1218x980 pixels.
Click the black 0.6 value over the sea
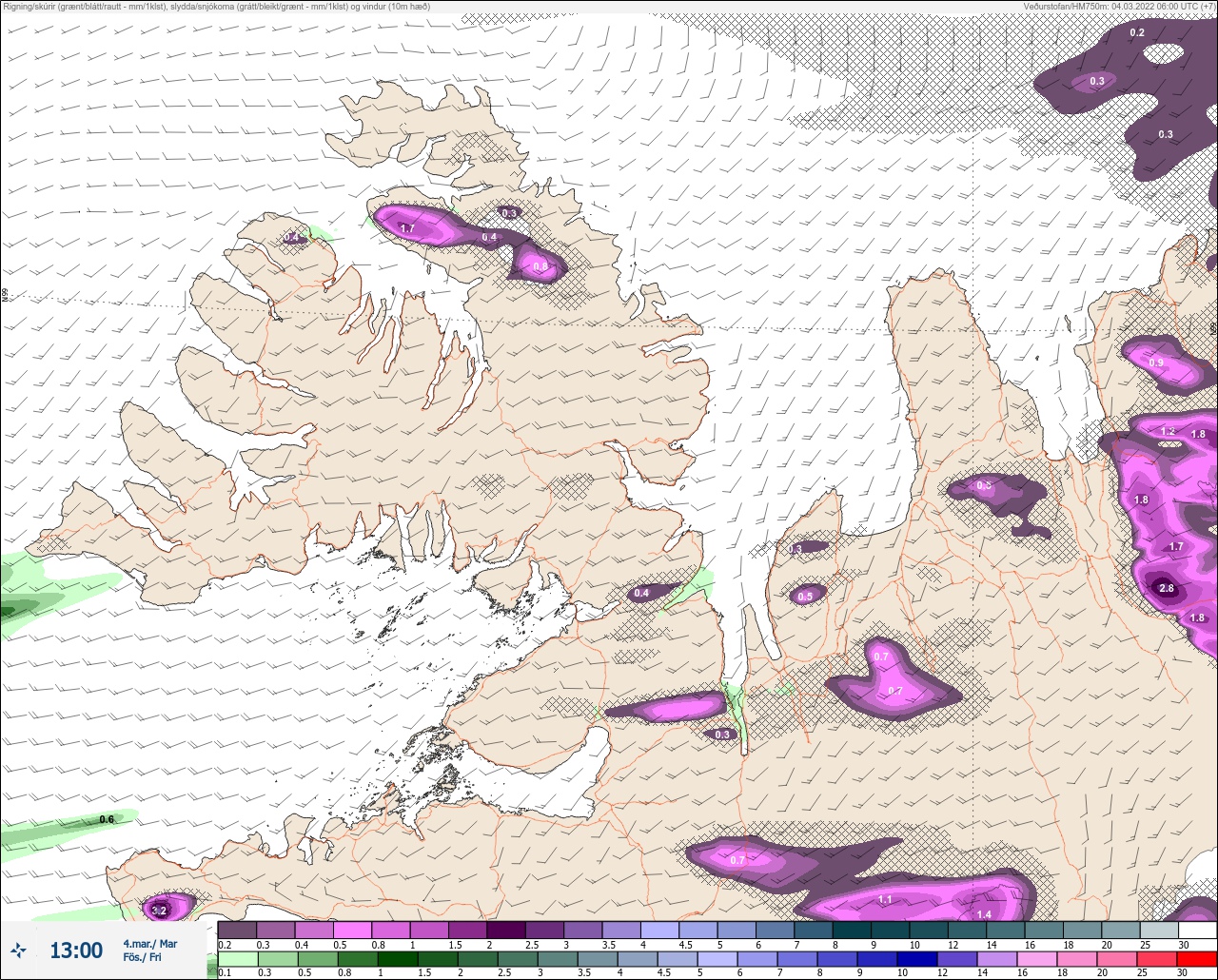[x=107, y=819]
